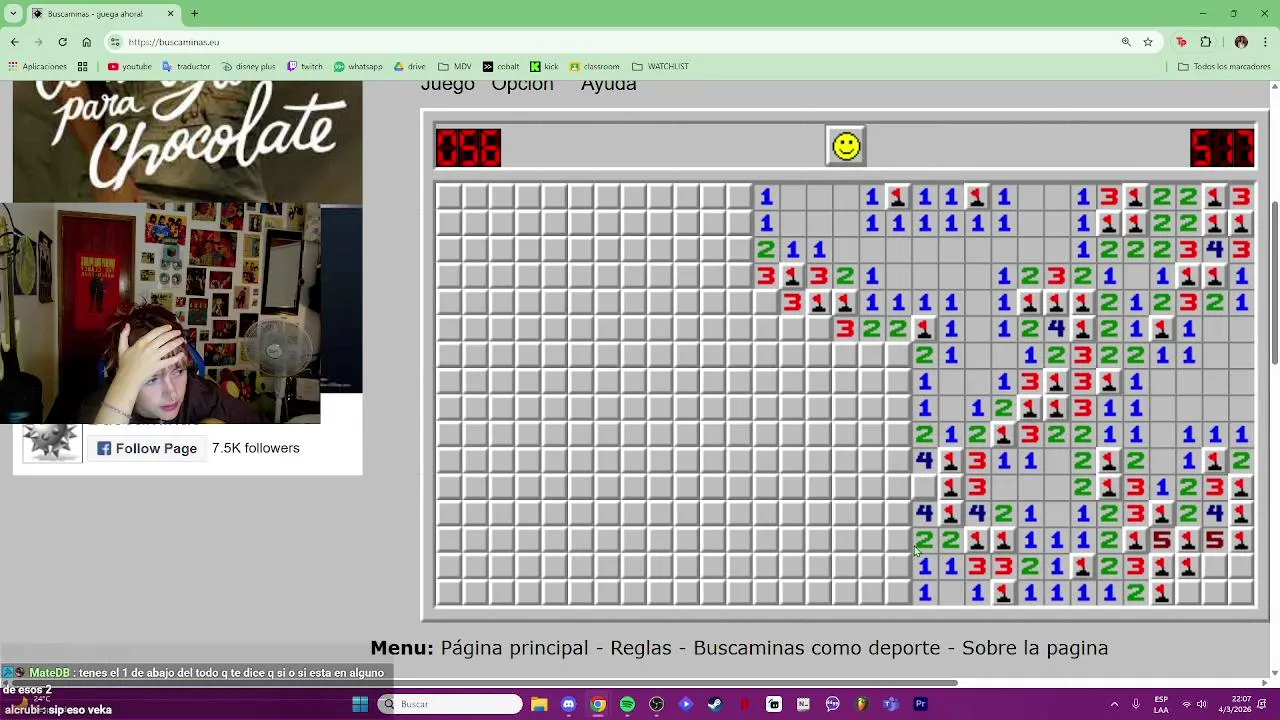Open the Página principal link
Image resolution: width=1280 pixels, height=720 pixels.
[516, 648]
